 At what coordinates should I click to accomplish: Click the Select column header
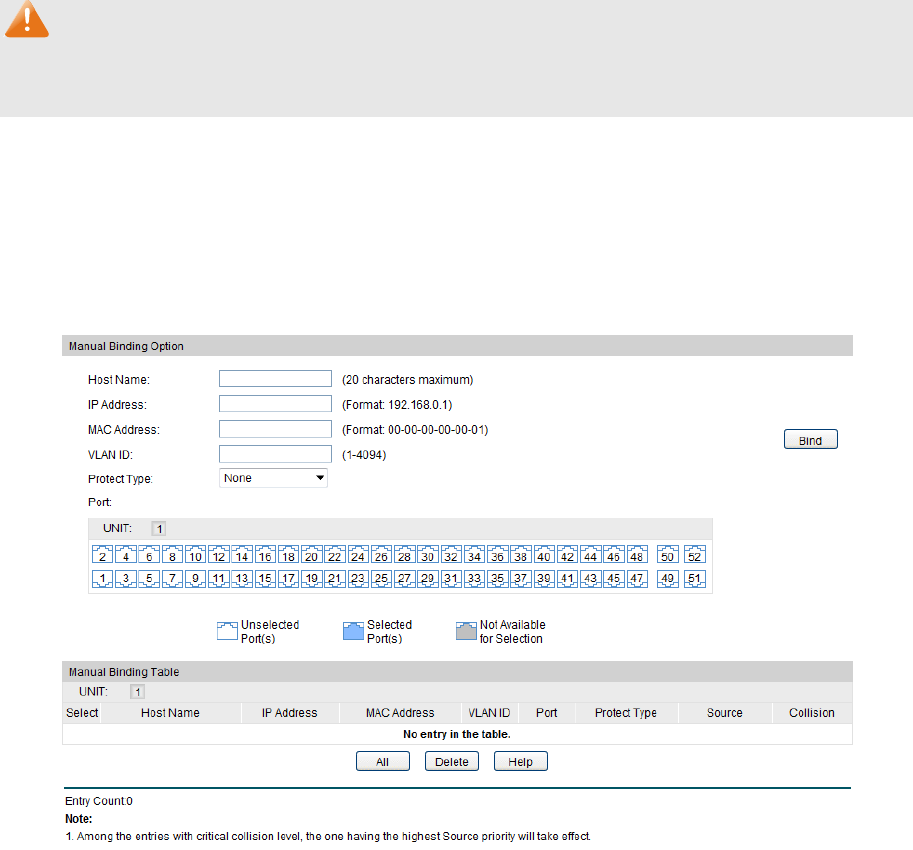pyautogui.click(x=82, y=713)
